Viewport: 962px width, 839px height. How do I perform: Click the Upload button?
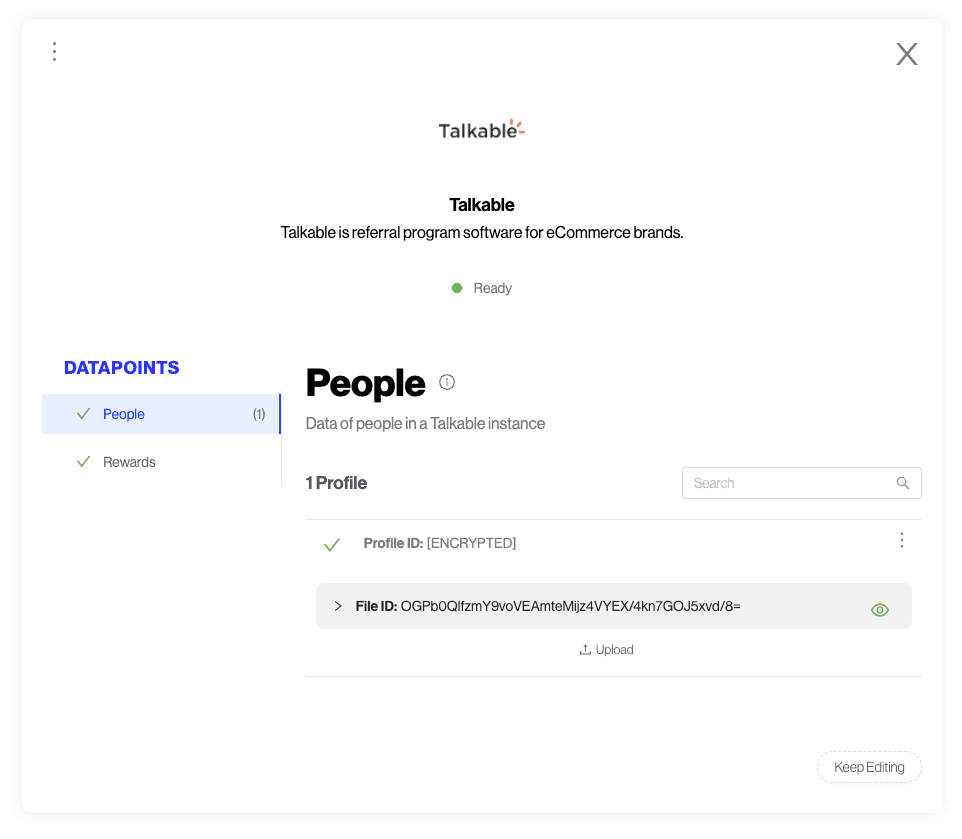[606, 649]
